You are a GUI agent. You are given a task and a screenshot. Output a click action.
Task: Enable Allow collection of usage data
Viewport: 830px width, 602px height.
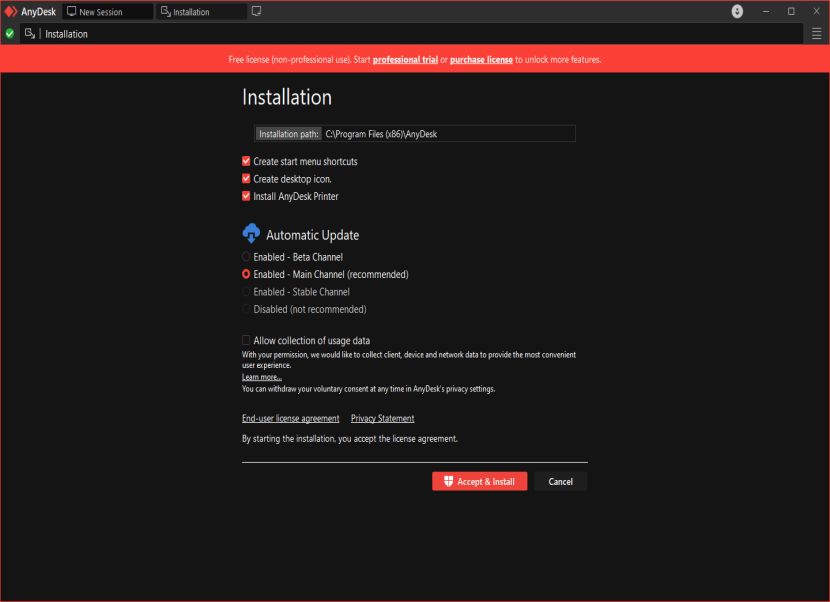[x=246, y=340]
